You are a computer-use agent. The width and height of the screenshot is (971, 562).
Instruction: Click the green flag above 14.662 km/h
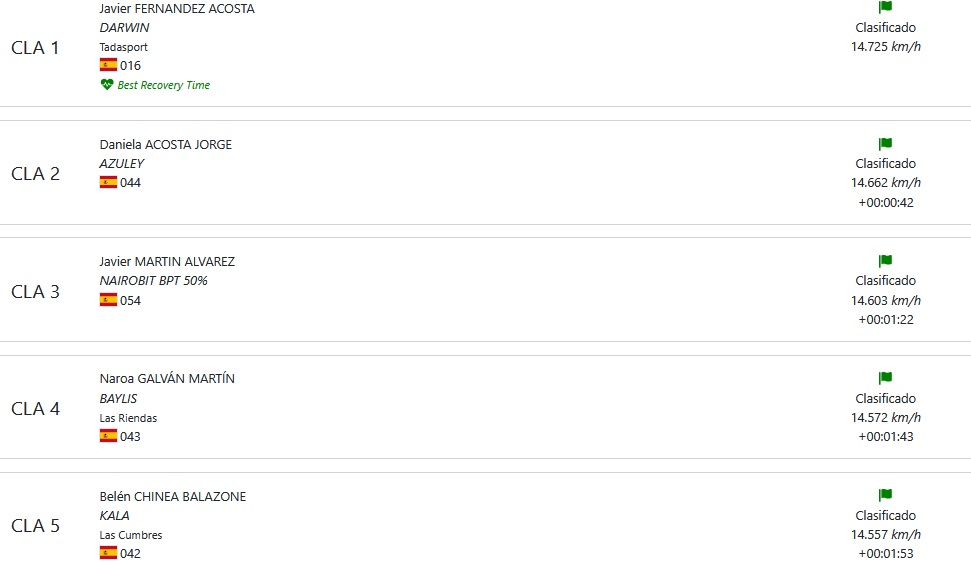point(885,144)
